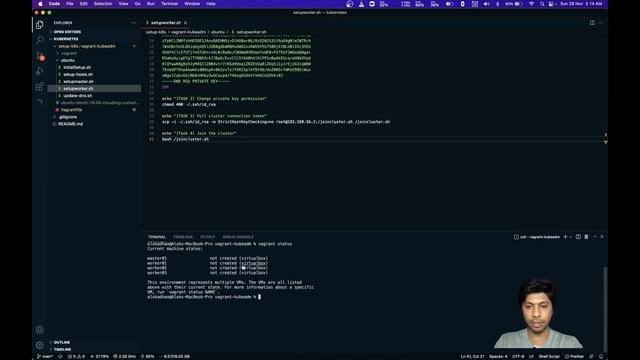Open initialSetup.sh in the explorer
Image resolution: width=640 pixels, height=360 pixels.
[77, 67]
